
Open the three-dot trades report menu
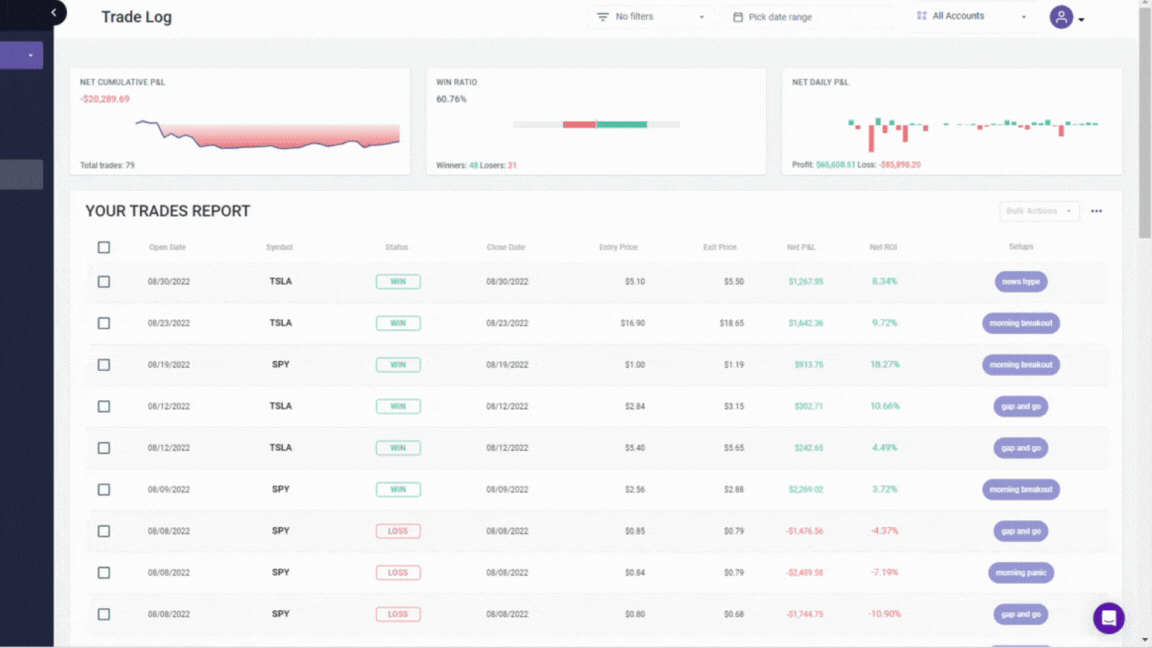[1096, 212]
